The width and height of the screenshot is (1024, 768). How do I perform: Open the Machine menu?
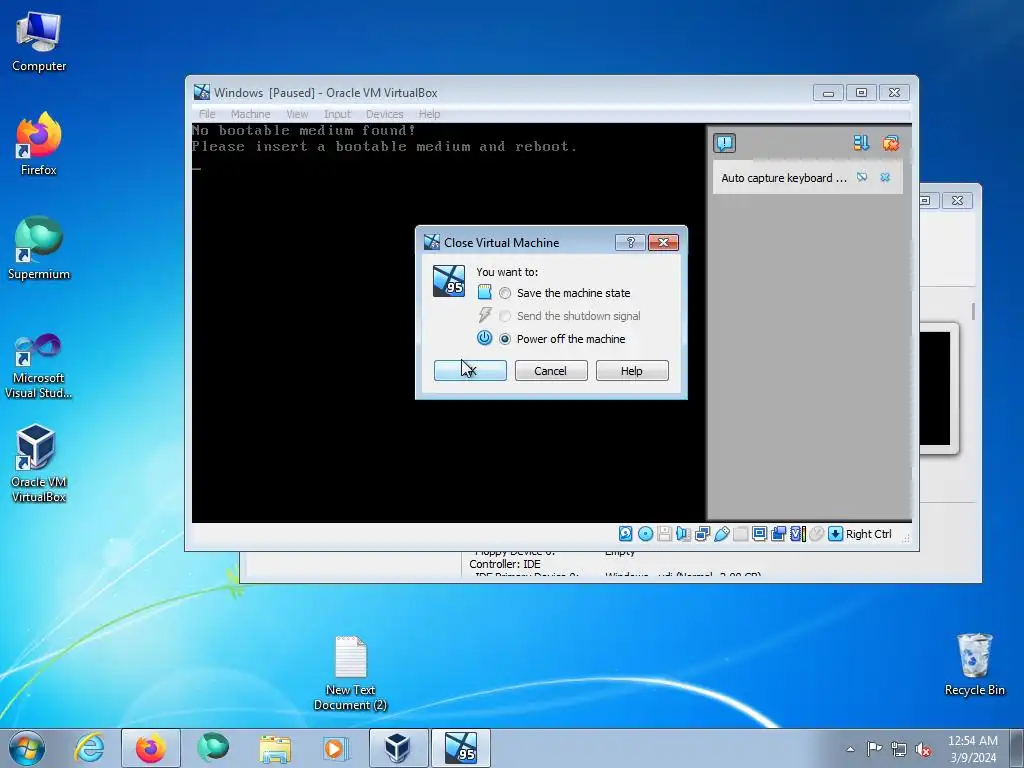pyautogui.click(x=250, y=114)
